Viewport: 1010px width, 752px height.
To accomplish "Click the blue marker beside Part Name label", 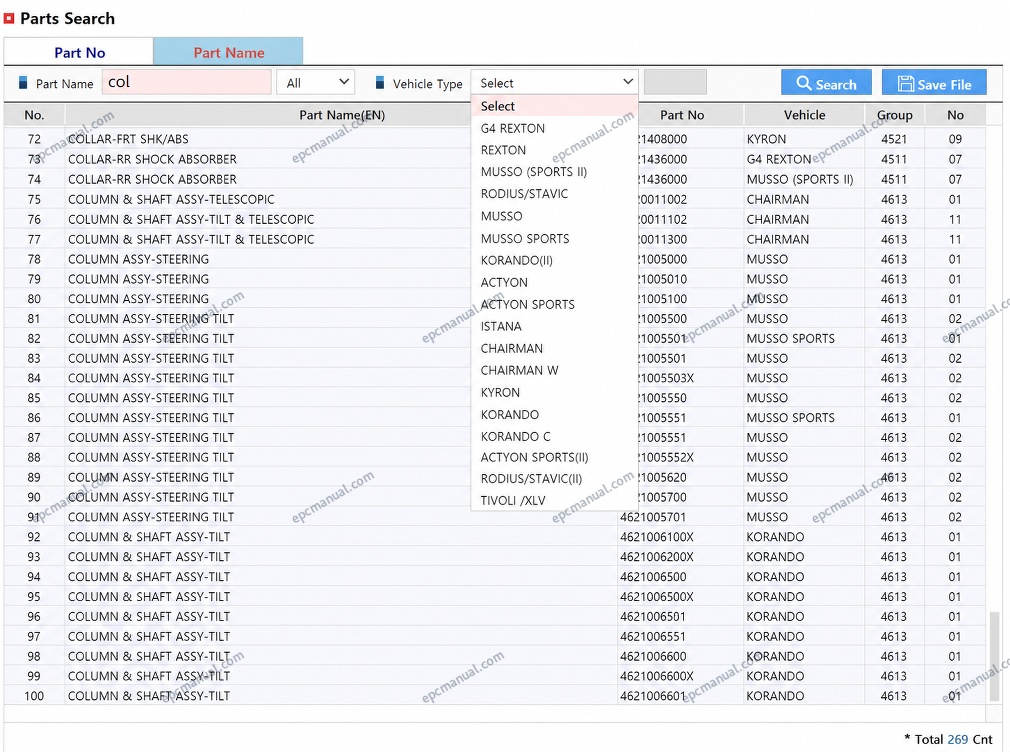I will tap(23, 82).
